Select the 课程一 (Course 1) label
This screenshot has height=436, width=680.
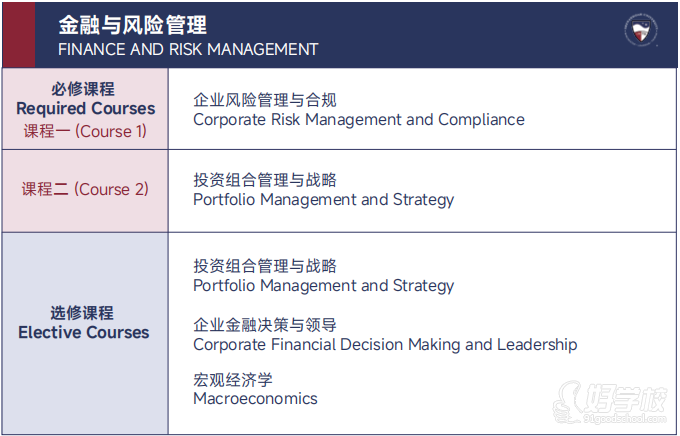pos(85,131)
